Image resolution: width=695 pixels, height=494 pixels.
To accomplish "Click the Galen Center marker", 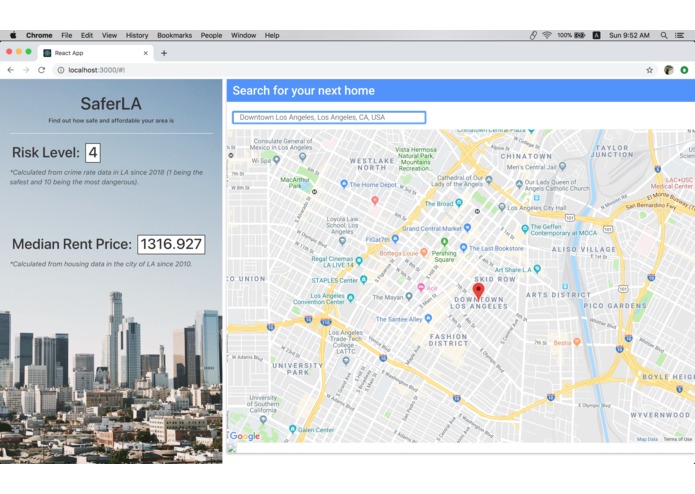I will (x=293, y=429).
